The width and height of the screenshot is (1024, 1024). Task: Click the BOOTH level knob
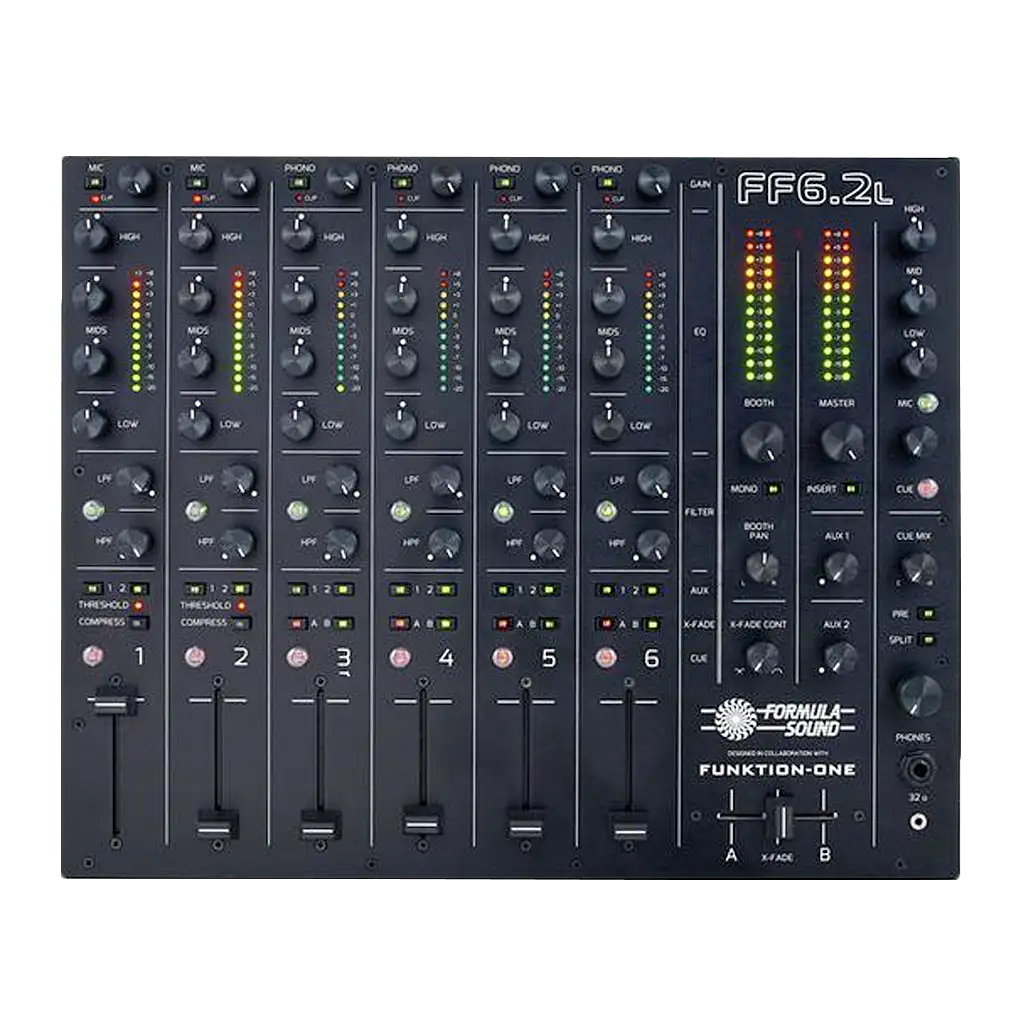point(762,441)
